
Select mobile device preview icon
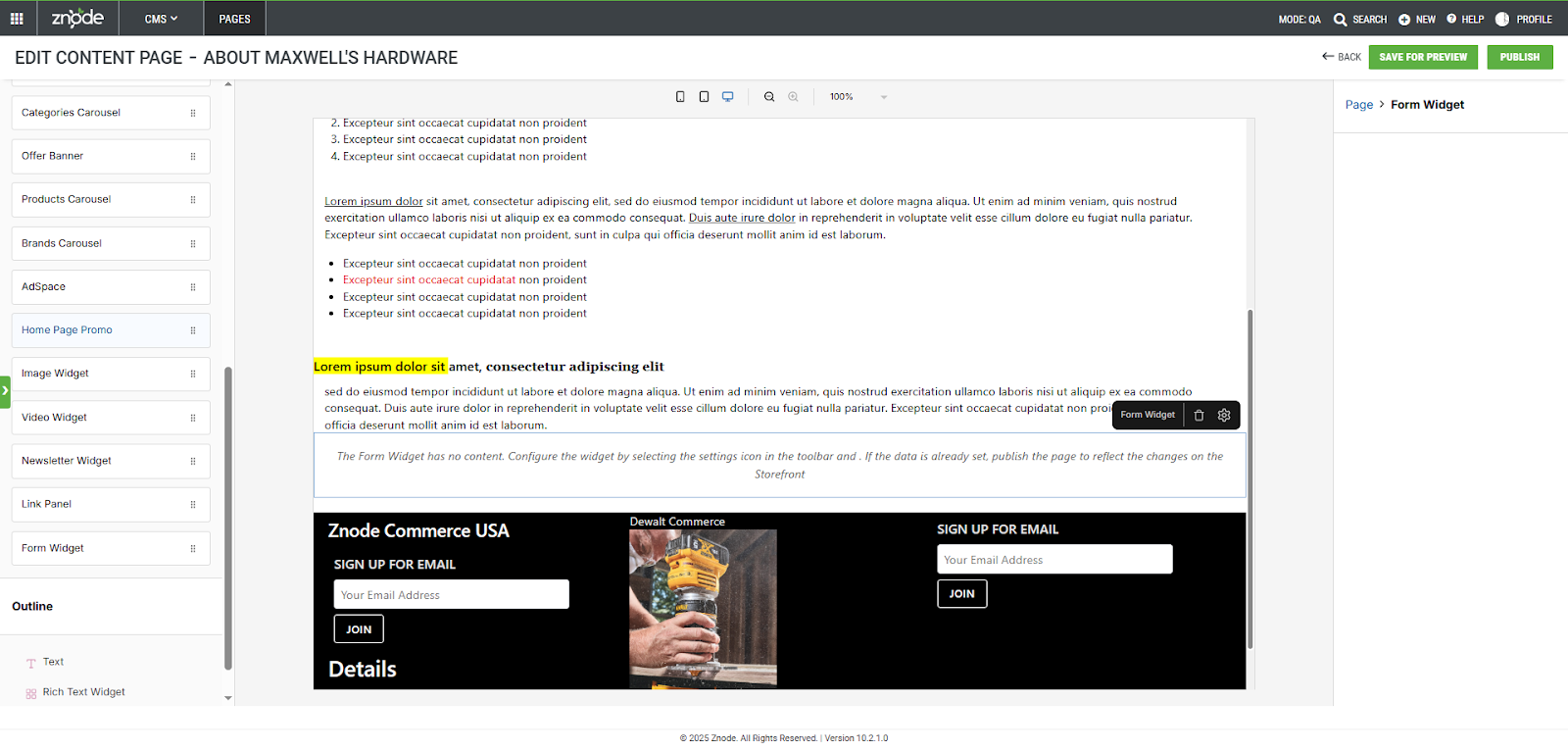point(680,97)
